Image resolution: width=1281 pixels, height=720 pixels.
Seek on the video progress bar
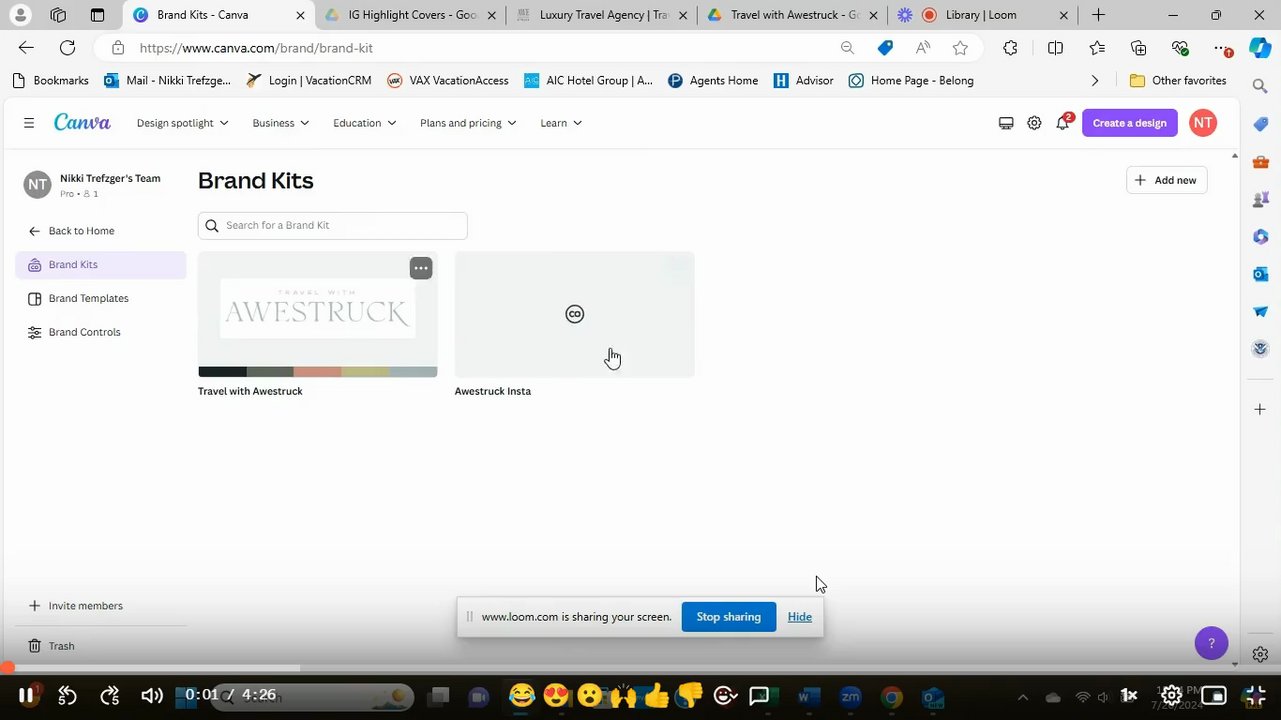(x=640, y=668)
